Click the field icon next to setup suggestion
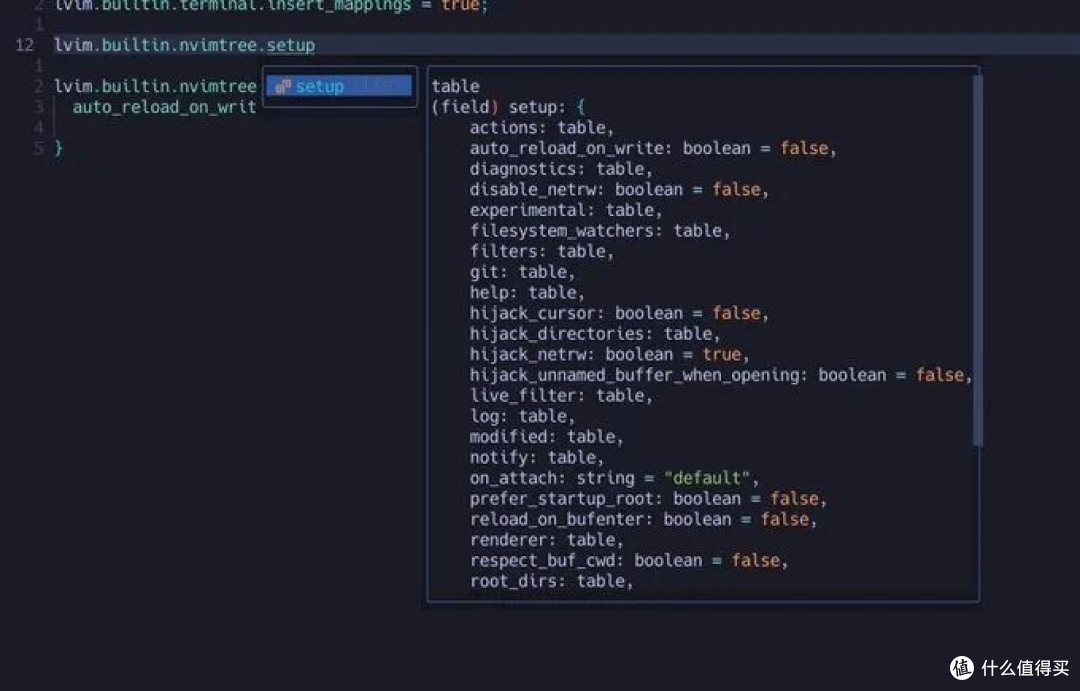Image resolution: width=1080 pixels, height=691 pixels. [x=282, y=86]
